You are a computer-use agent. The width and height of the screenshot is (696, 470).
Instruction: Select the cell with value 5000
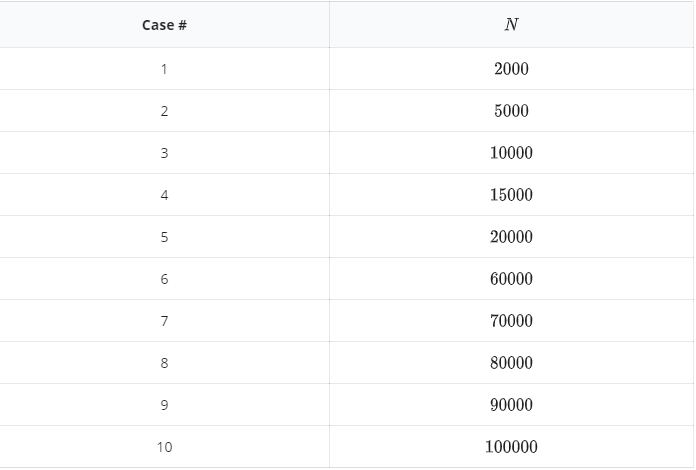[x=511, y=111]
